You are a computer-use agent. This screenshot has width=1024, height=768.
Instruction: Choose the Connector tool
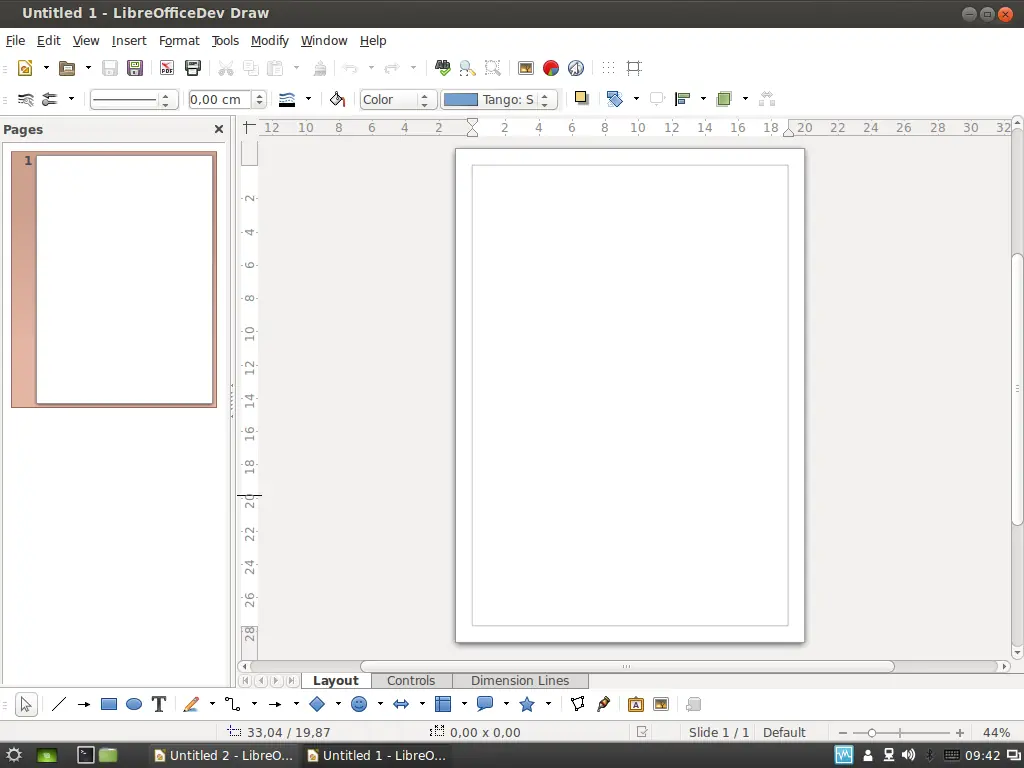pos(232,705)
